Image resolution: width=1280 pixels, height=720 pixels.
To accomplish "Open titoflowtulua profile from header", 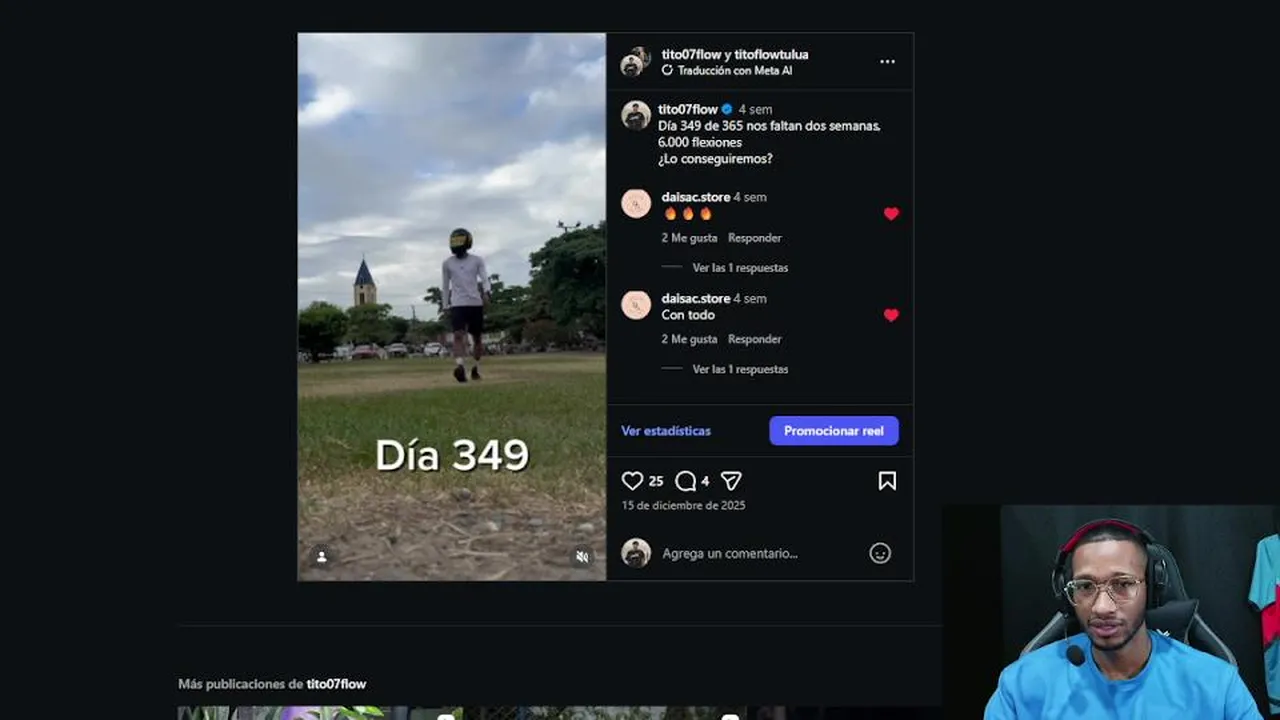I will tap(771, 54).
